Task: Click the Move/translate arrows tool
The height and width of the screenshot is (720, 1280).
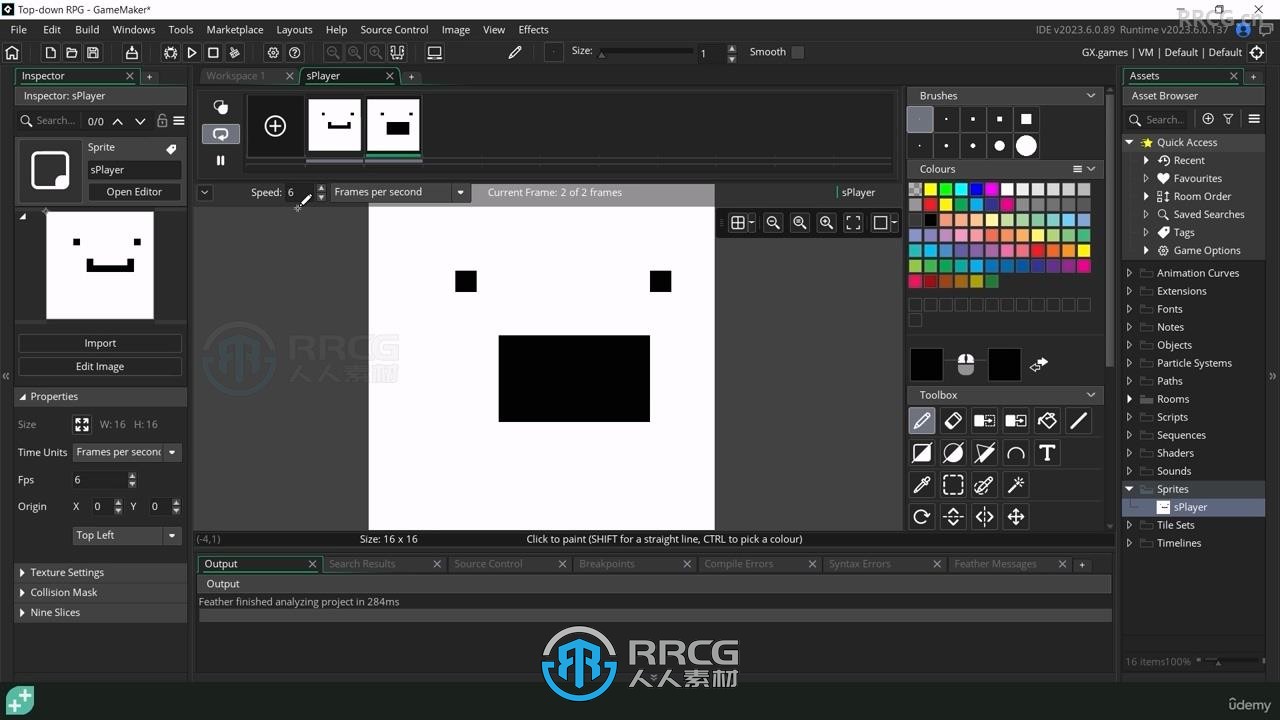Action: [x=1016, y=517]
